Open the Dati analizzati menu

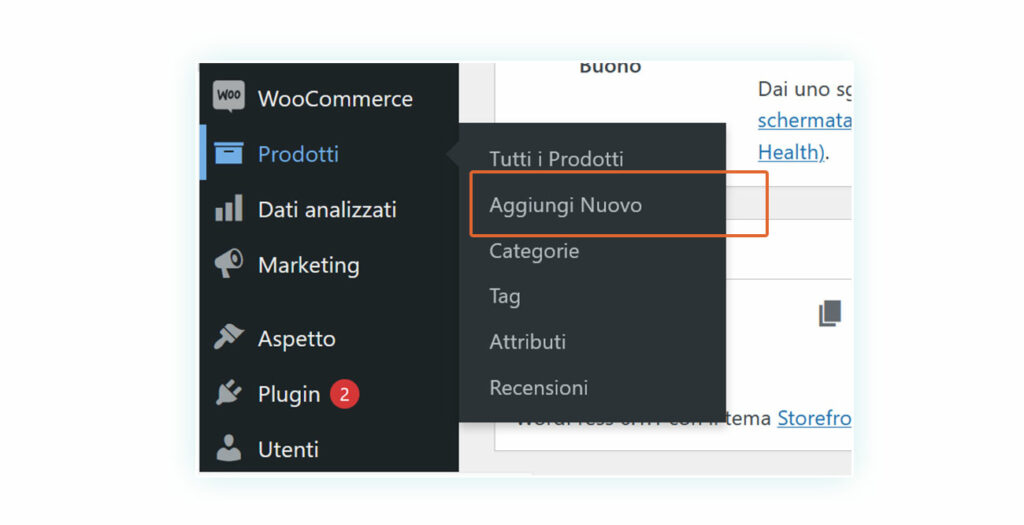coord(327,210)
